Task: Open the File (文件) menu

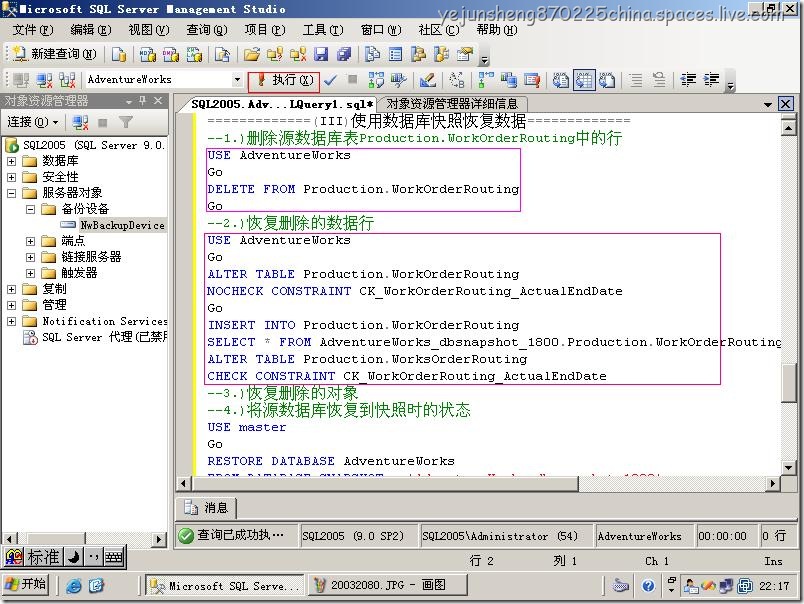Action: click(33, 30)
